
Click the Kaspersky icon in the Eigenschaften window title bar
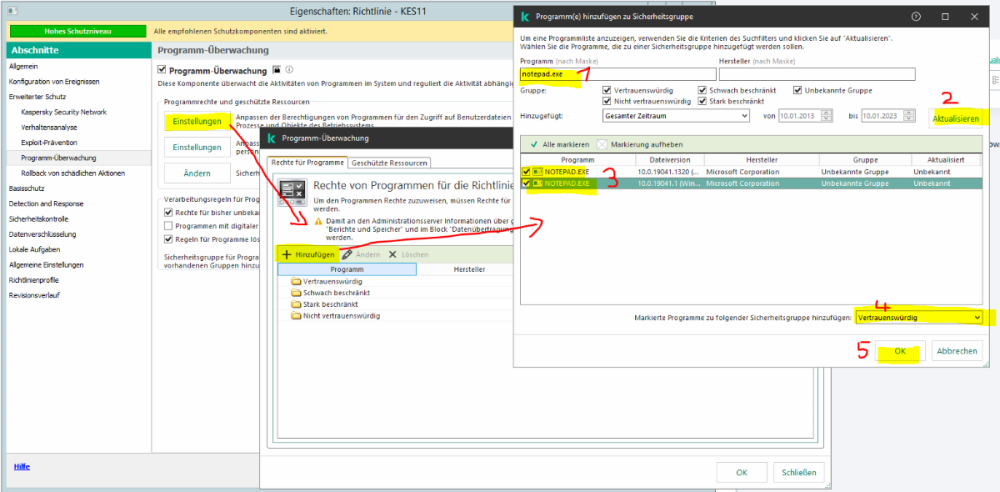(x=11, y=11)
